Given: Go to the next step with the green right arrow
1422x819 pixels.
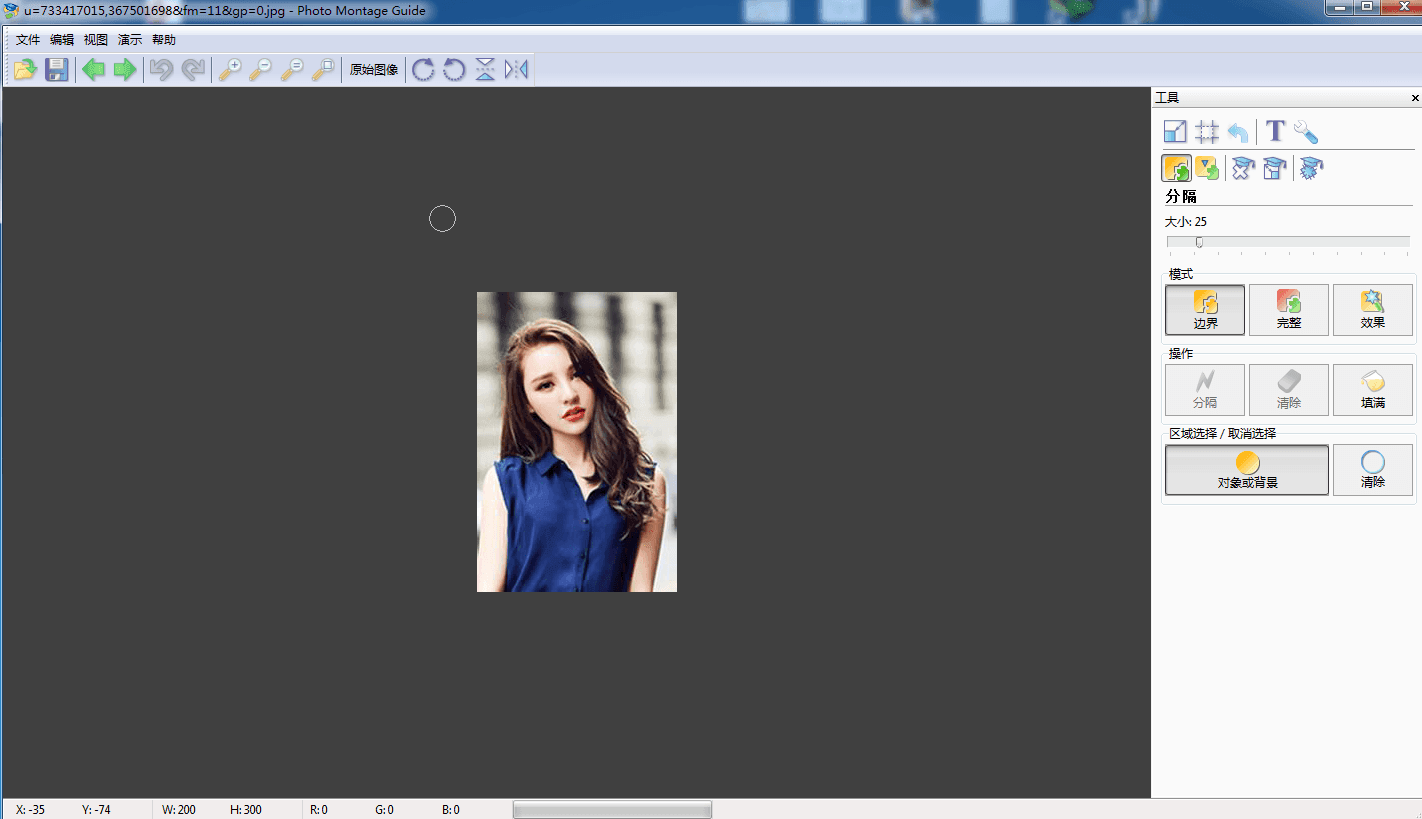Looking at the screenshot, I should tap(125, 70).
